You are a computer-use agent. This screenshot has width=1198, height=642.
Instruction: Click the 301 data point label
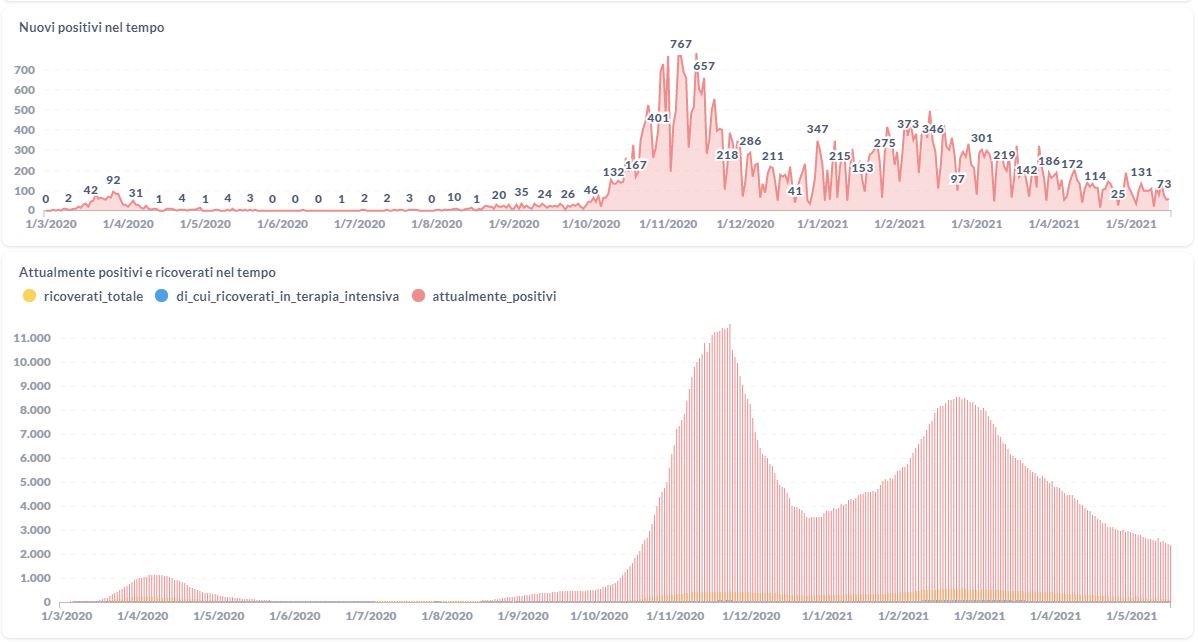[982, 138]
